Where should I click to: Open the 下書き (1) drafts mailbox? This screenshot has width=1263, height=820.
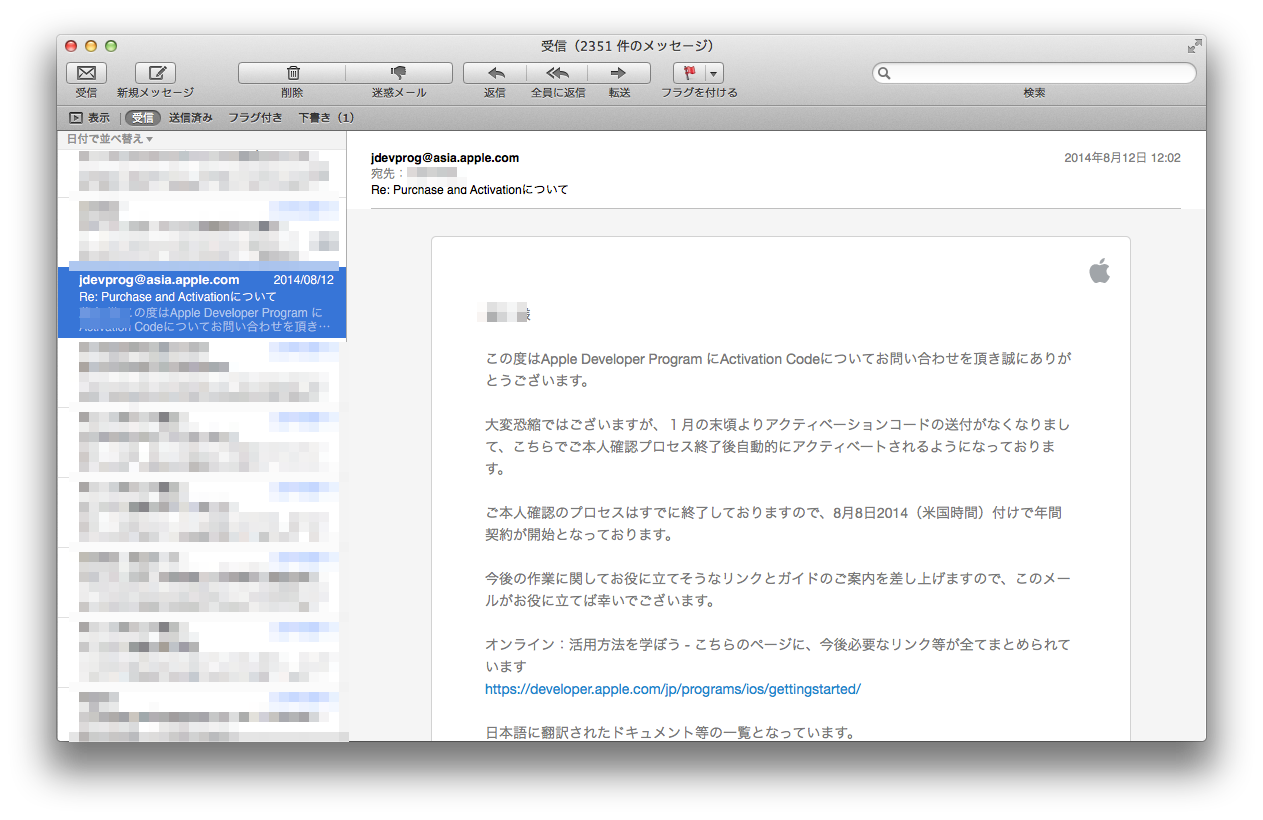coord(327,118)
